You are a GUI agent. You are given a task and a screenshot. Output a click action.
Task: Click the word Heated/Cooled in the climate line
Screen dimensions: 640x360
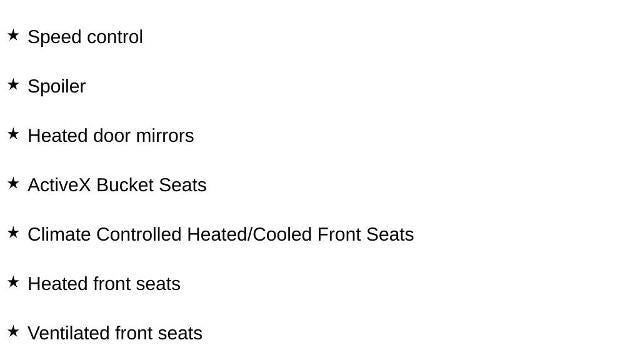pos(249,234)
